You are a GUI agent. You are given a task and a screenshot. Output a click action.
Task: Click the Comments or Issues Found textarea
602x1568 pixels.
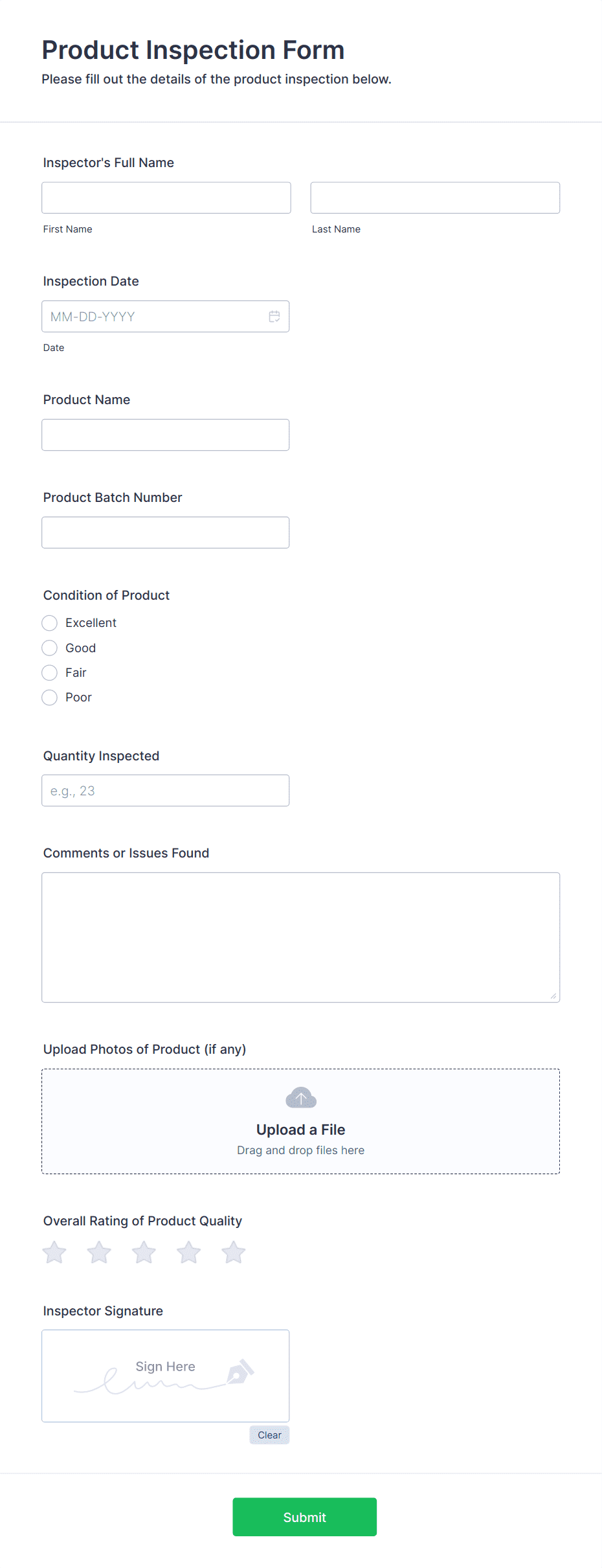pyautogui.click(x=301, y=938)
